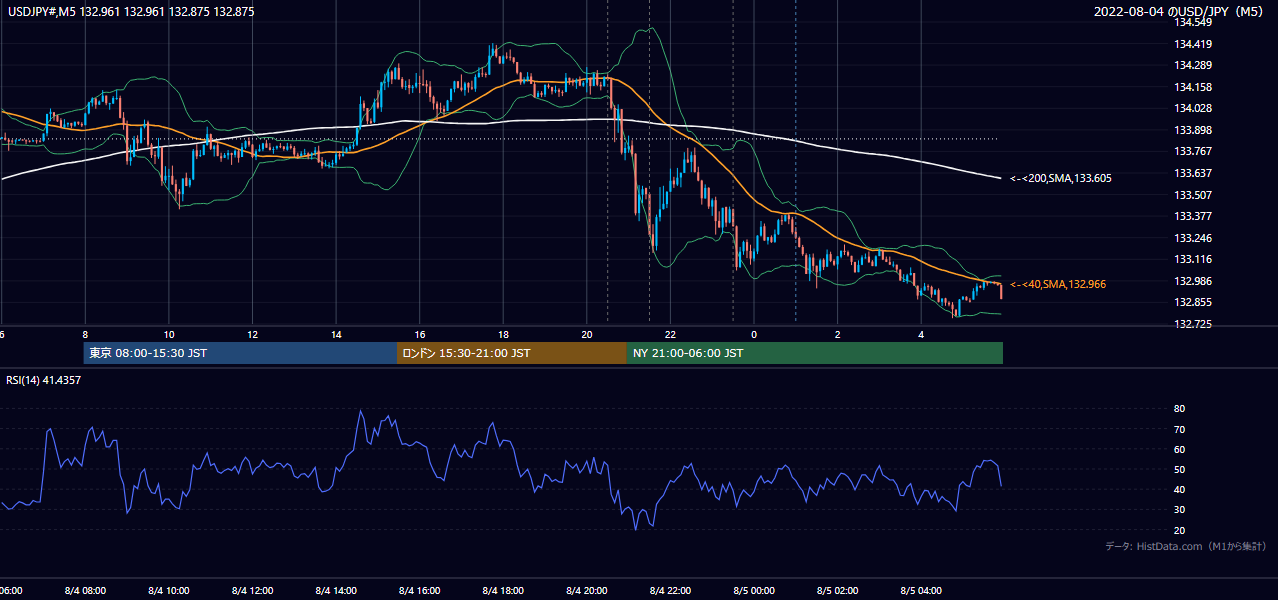The height and width of the screenshot is (600, 1278).
Task: Click price axis value 132.986
Action: [1192, 281]
